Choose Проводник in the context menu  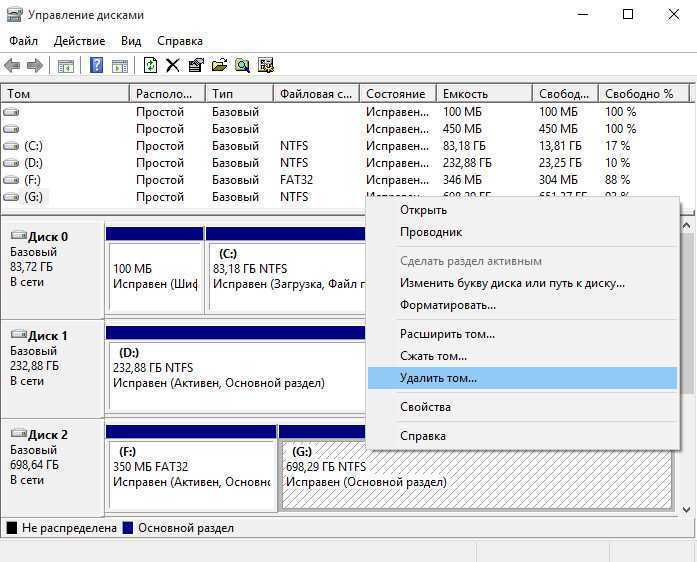tap(522, 232)
